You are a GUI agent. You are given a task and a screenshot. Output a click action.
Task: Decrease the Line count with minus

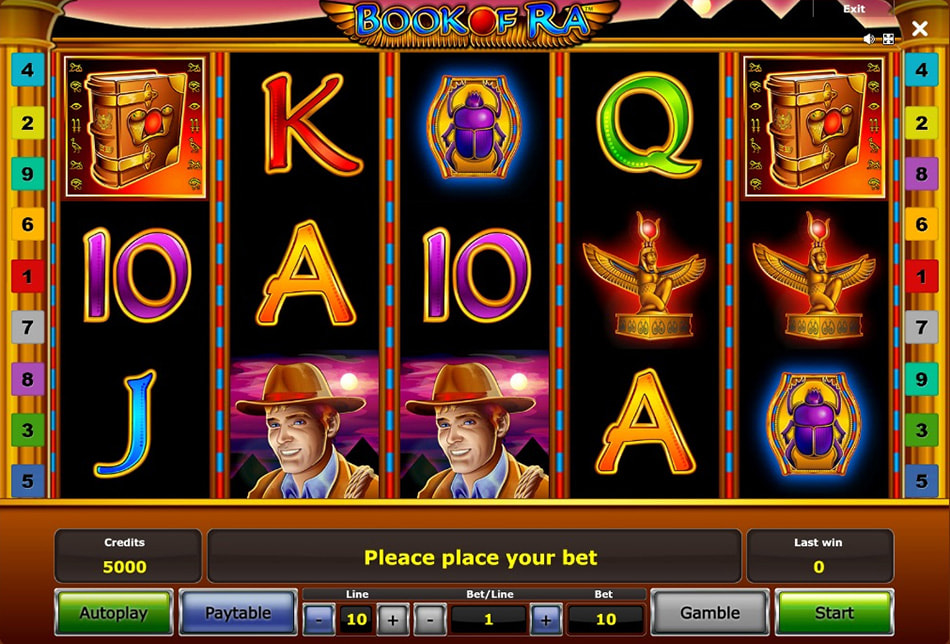[319, 619]
